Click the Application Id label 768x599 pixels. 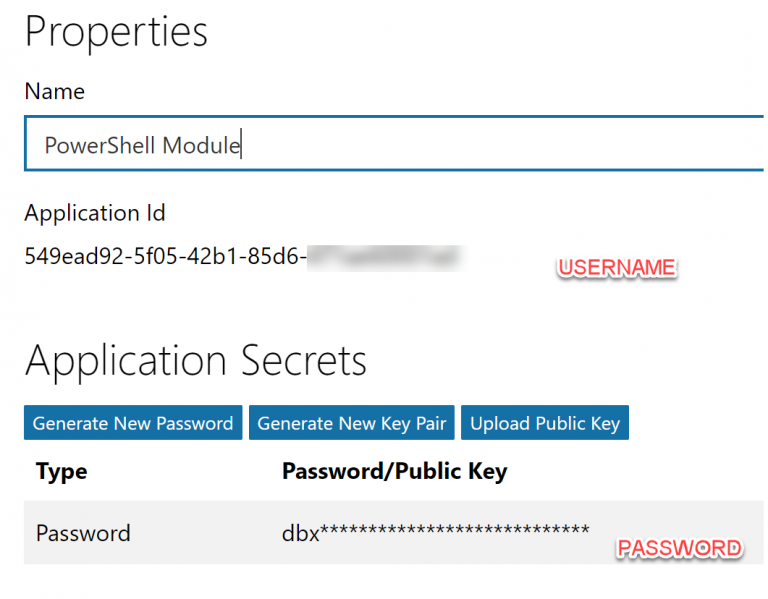pyautogui.click(x=95, y=213)
